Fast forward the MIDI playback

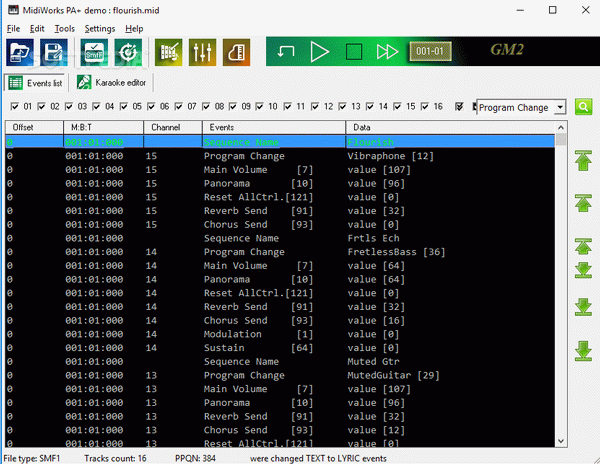click(x=387, y=52)
